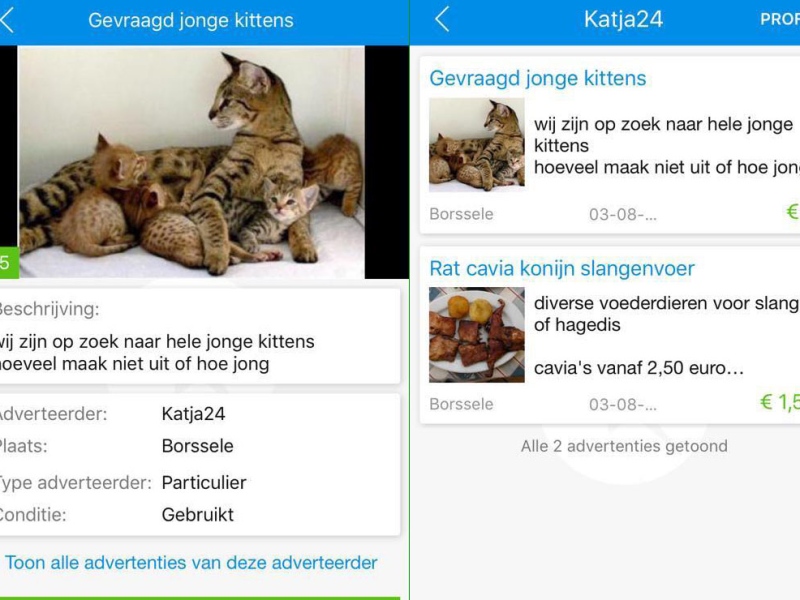Screen dimensions: 800x600
Task: Tap the green photo counter badge
Action: [9, 263]
